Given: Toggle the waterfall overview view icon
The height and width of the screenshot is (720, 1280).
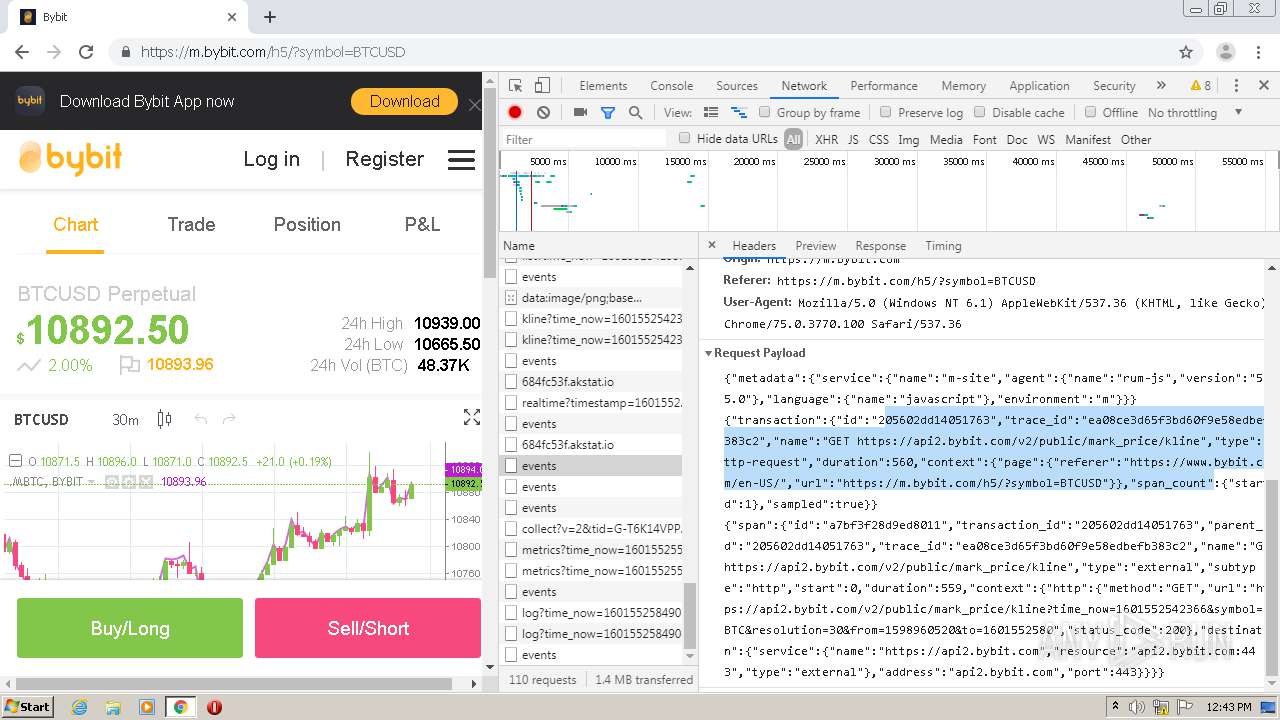Looking at the screenshot, I should (739, 113).
